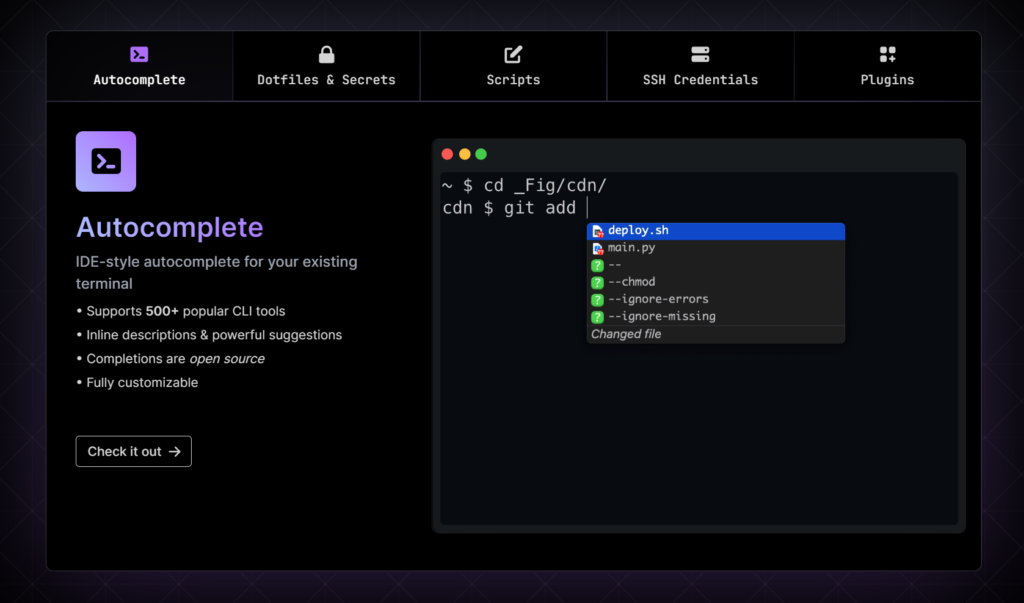1024x603 pixels.
Task: Switch to the Dotfiles & Secrets tab
Action: point(326,80)
